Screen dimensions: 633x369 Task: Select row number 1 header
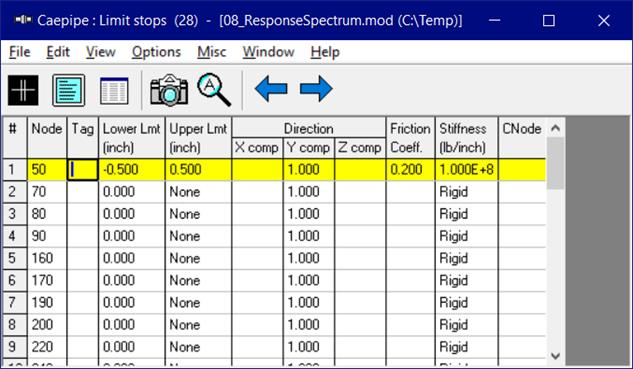(15, 170)
